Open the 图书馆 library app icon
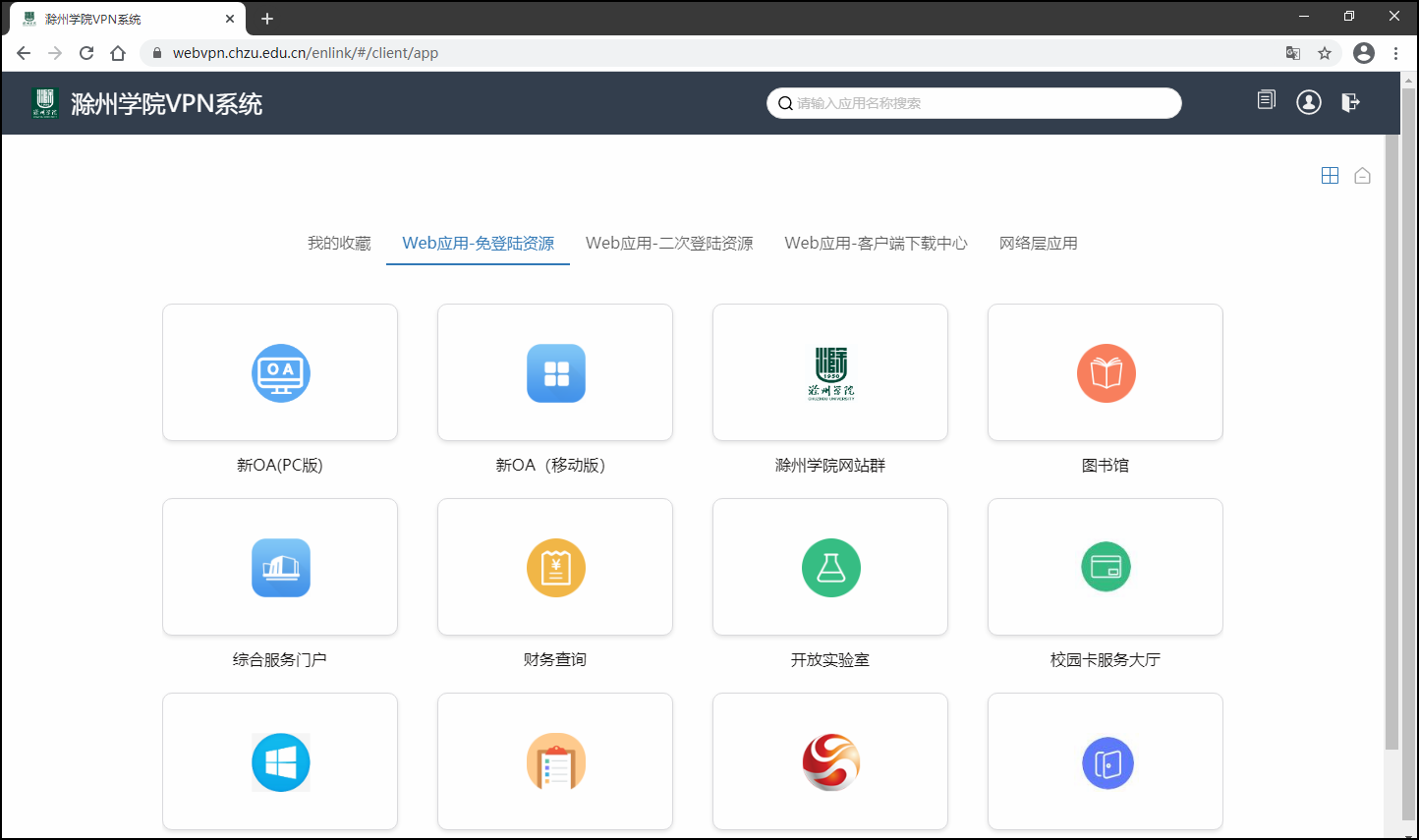Screen dimensions: 1419x840 pyautogui.click(x=1106, y=373)
